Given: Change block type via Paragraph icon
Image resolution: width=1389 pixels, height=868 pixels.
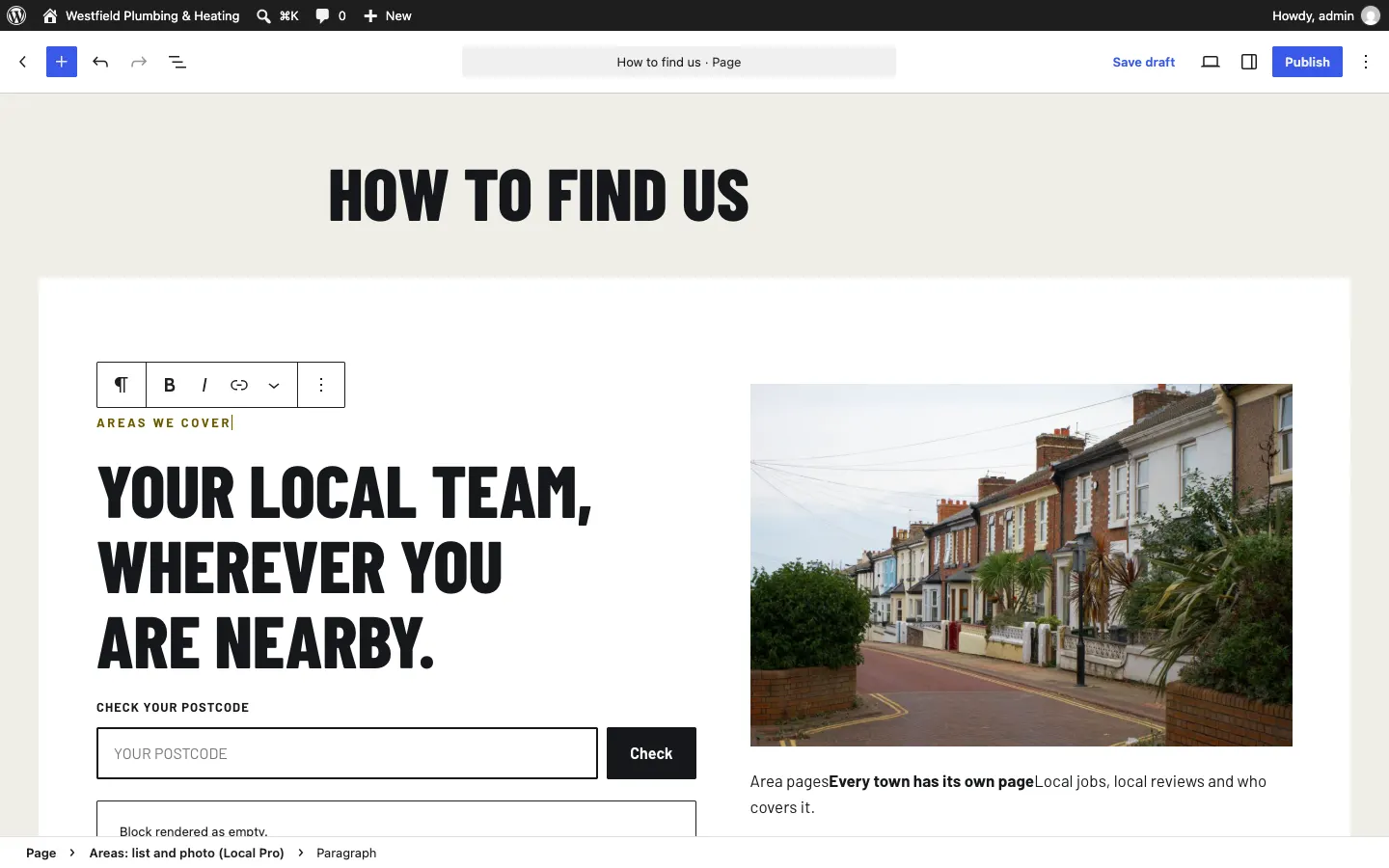Looking at the screenshot, I should tap(122, 385).
